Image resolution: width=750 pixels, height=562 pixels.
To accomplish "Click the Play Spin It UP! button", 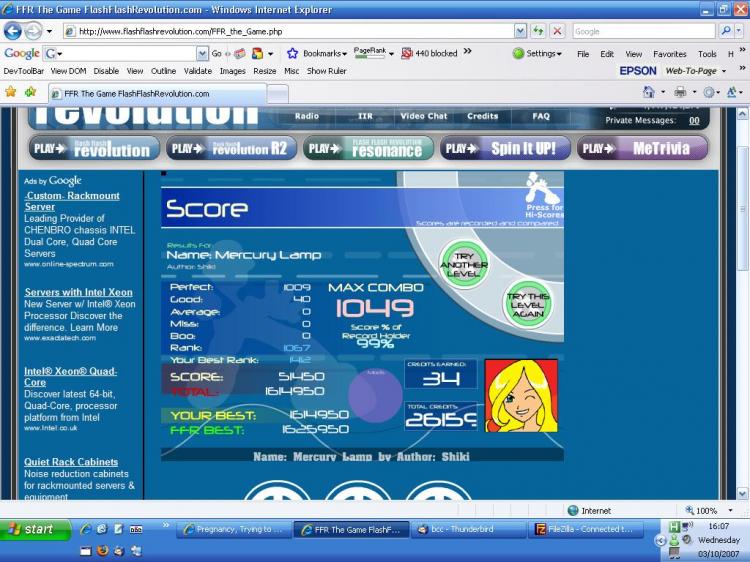I will pos(505,148).
